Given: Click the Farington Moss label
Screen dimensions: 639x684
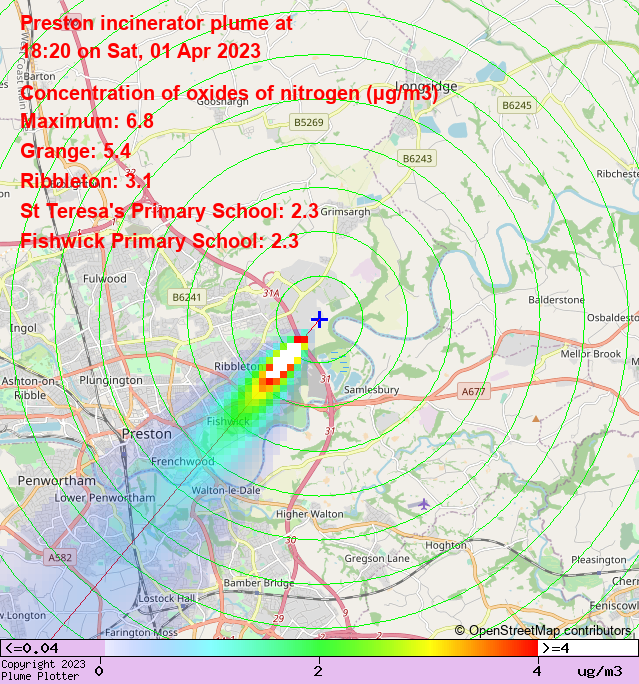Looking at the screenshot, I should (x=141, y=633).
